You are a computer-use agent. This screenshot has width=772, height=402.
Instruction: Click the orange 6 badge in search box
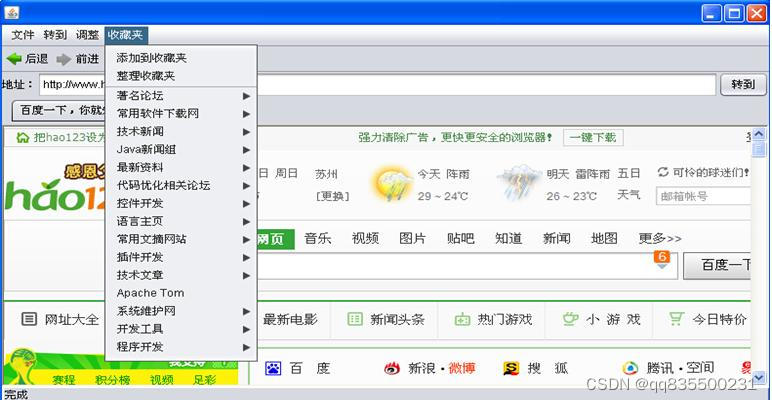click(662, 257)
